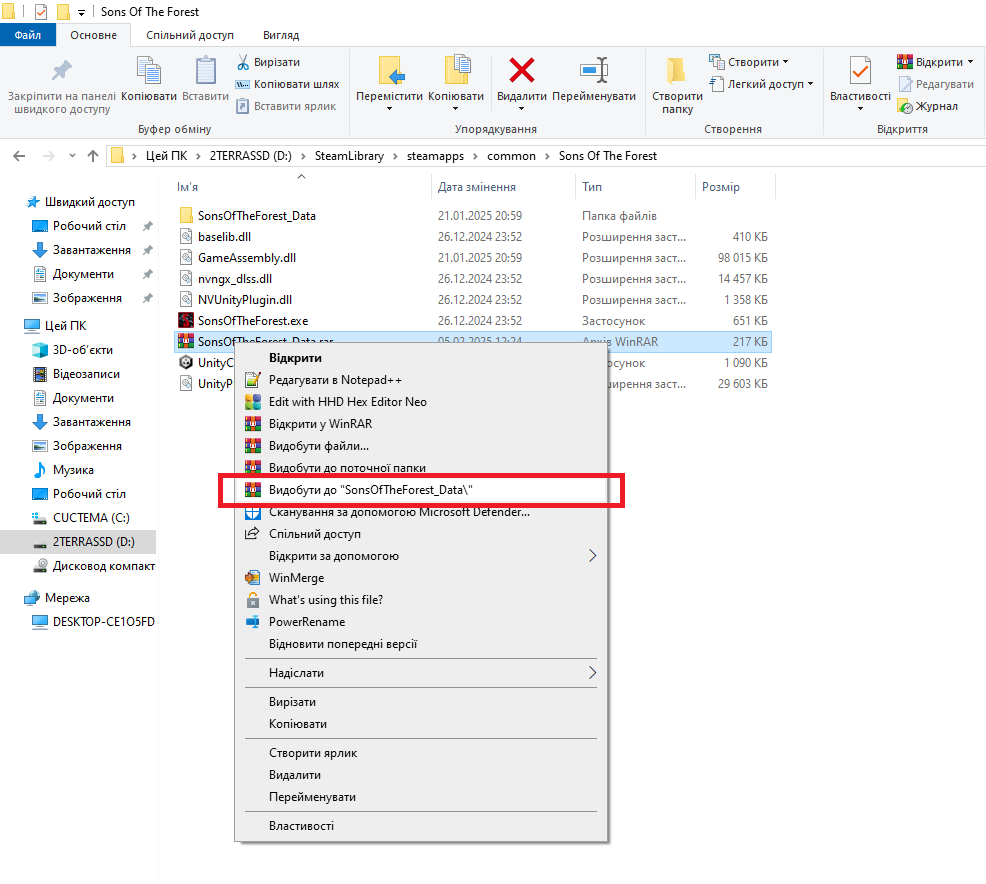The width and height of the screenshot is (986, 884).
Task: Choose Створити ярлик in context menu
Action: [421, 753]
